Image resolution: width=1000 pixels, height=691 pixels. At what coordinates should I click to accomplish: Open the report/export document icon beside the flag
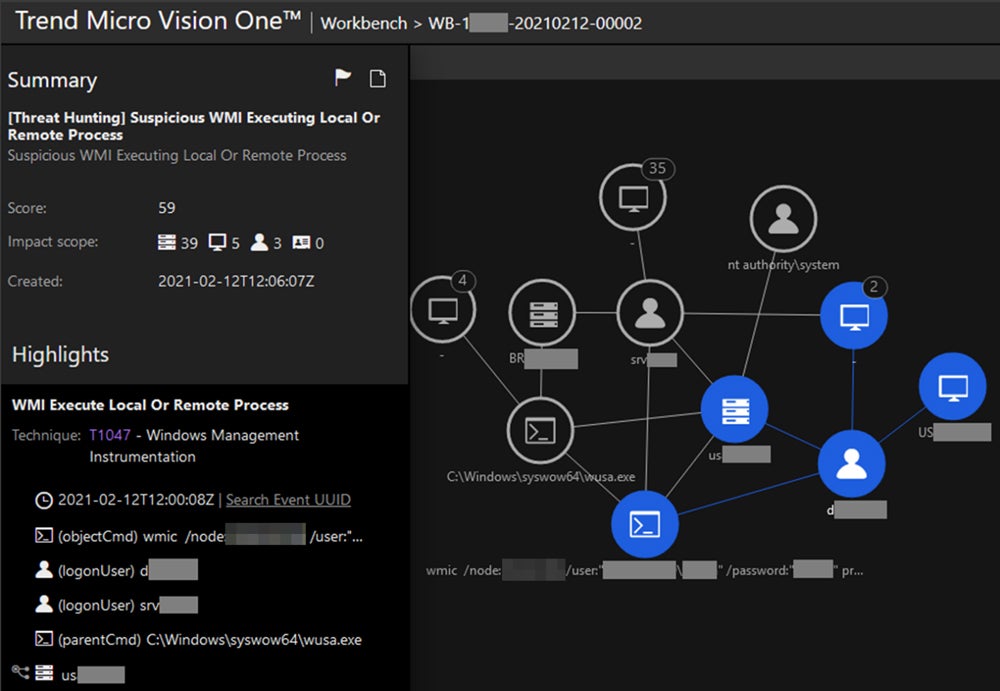click(377, 77)
